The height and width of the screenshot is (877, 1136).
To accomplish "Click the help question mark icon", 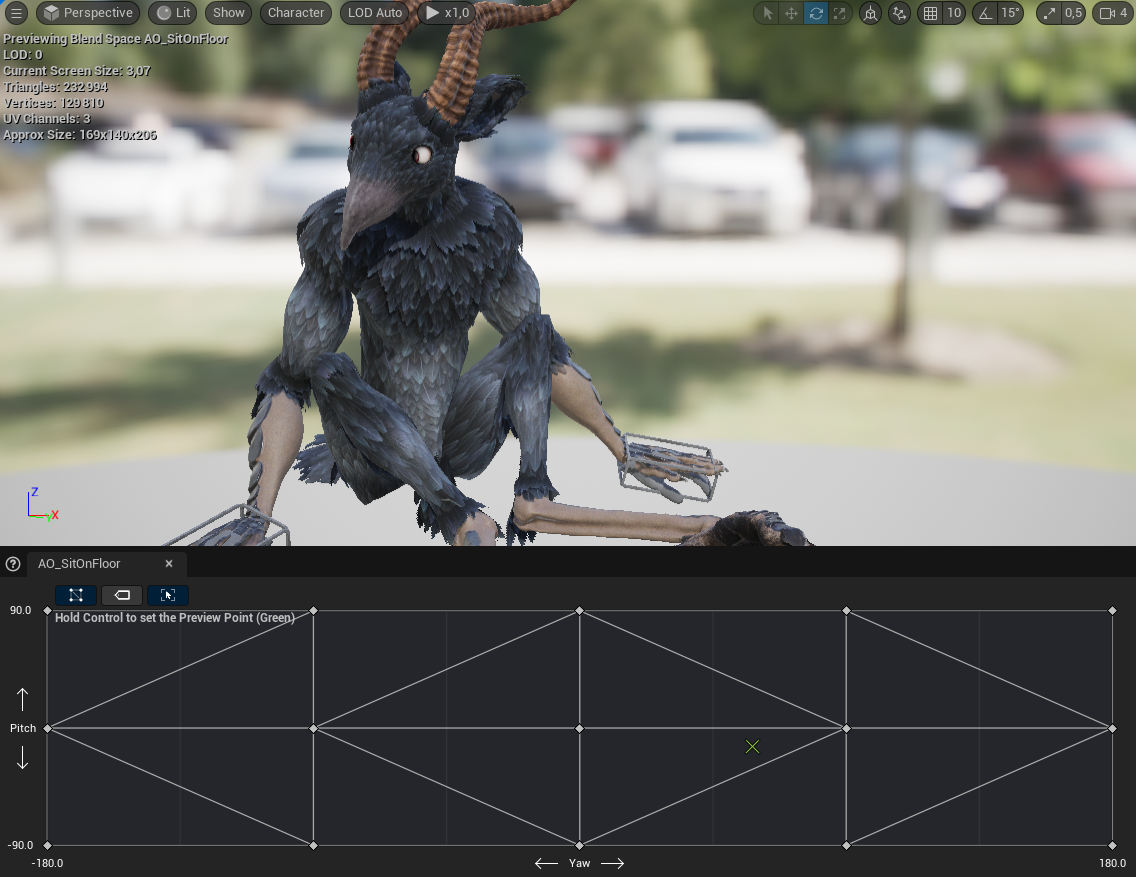I will (13, 564).
